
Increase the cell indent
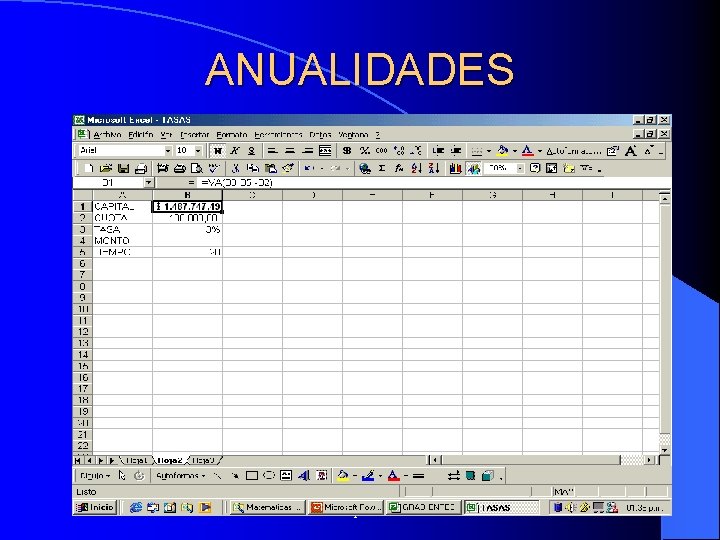pos(456,151)
